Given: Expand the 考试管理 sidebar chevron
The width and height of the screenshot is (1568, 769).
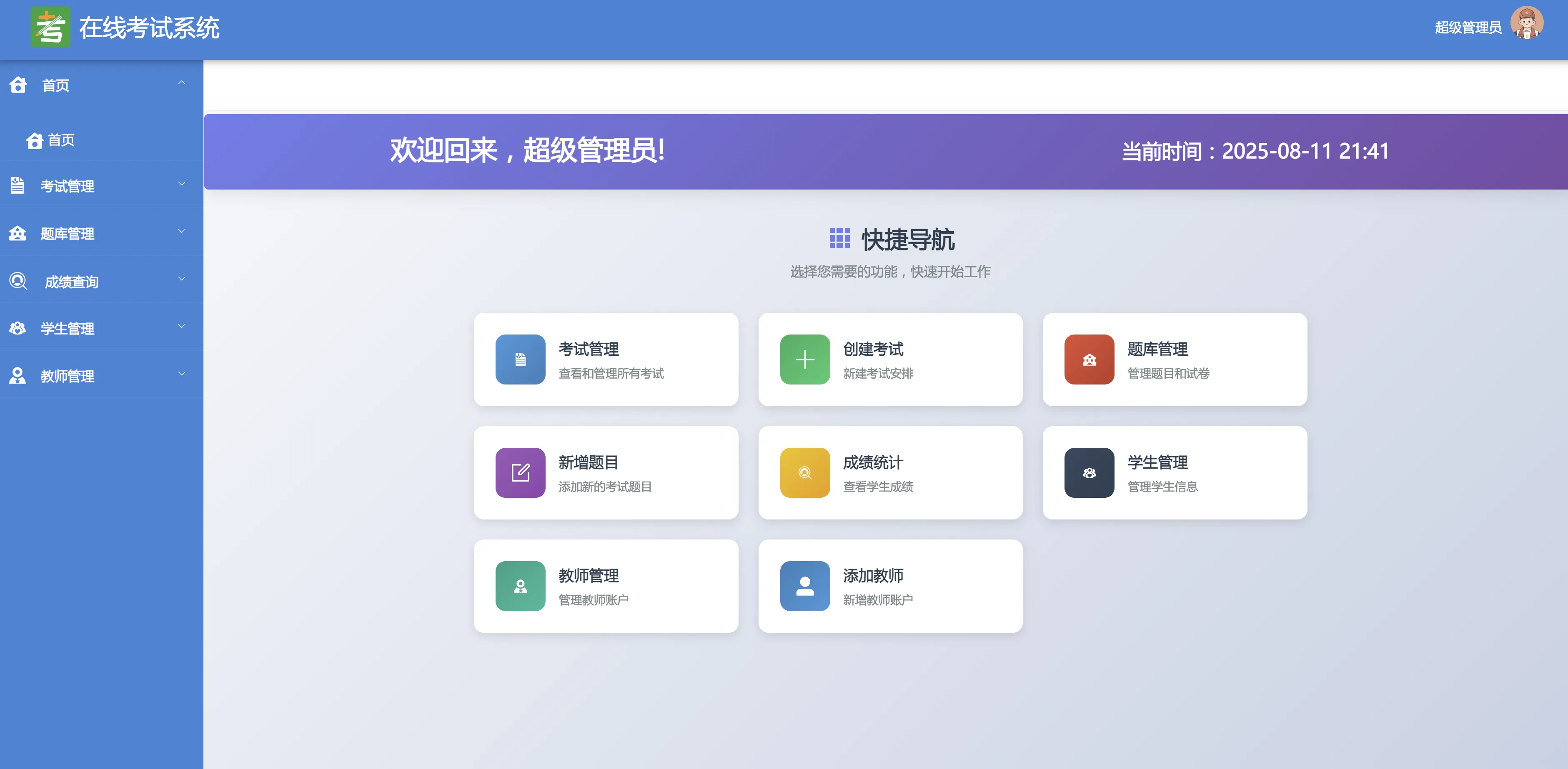Looking at the screenshot, I should click(x=181, y=184).
